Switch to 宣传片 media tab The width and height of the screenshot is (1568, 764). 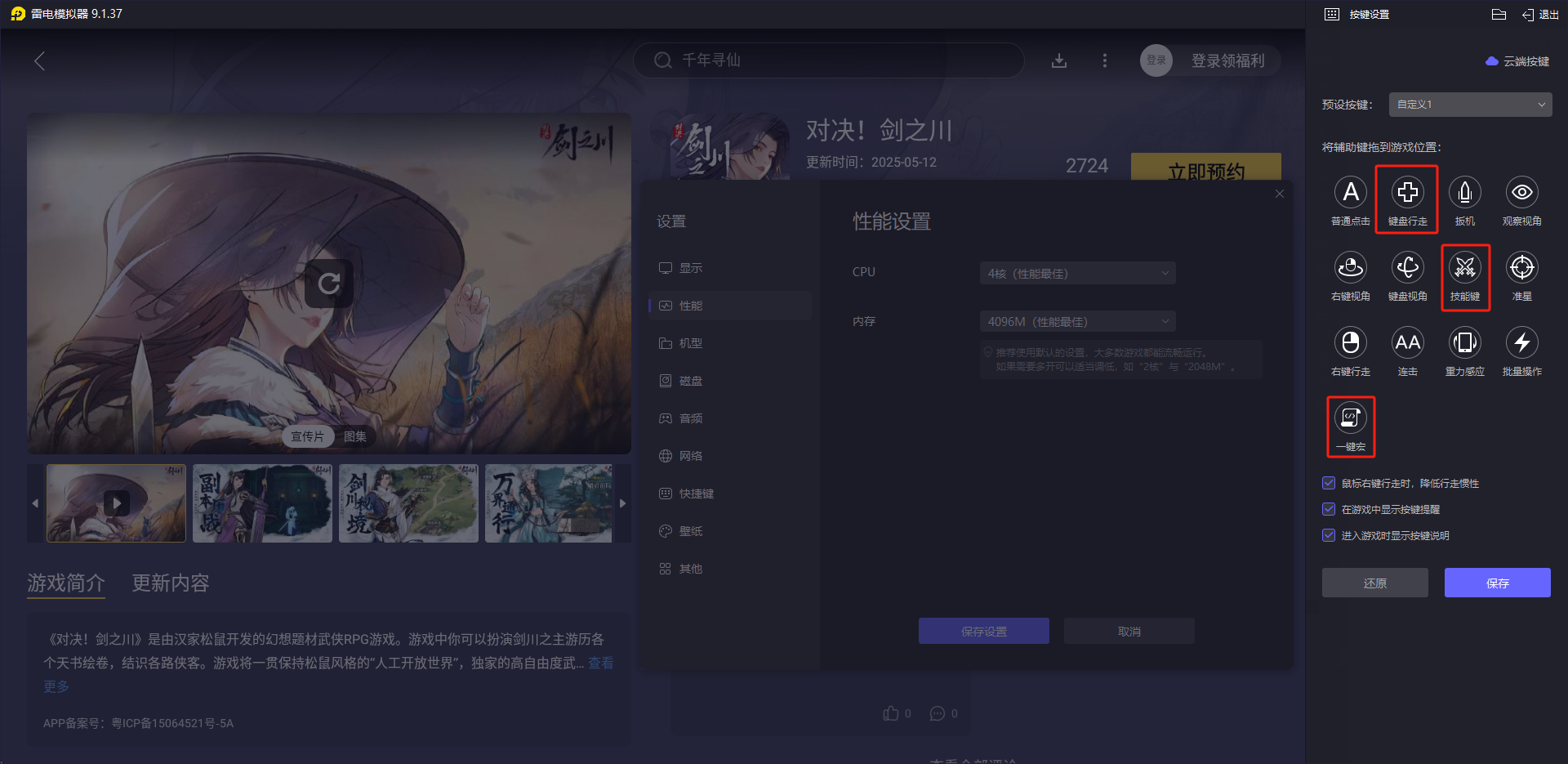[x=308, y=436]
